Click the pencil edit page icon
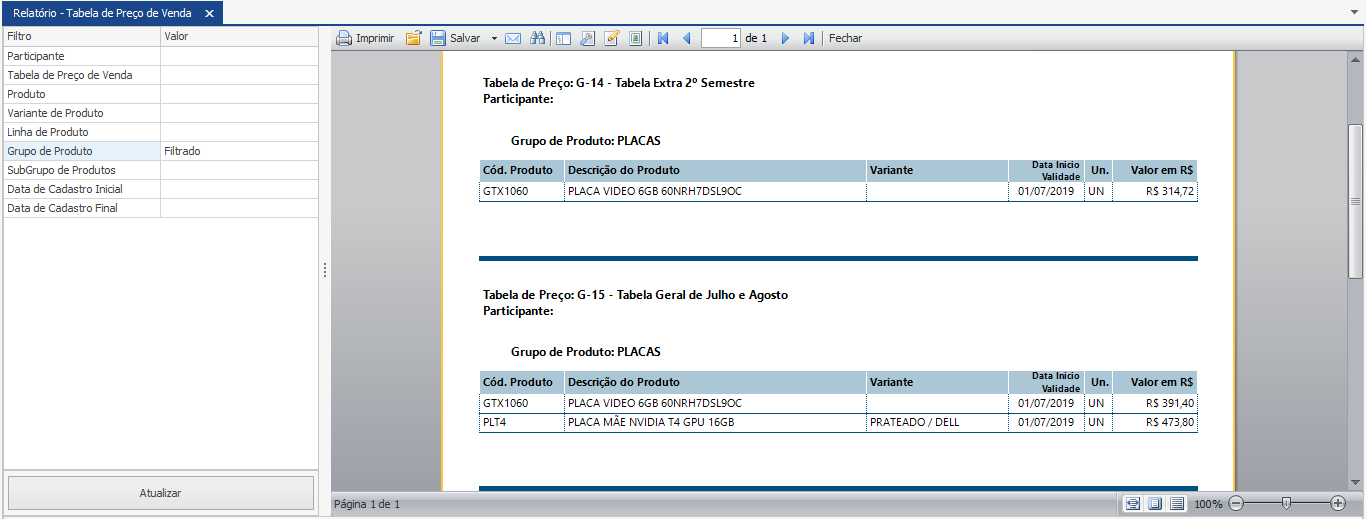Viewport: 1366px width, 519px height. pos(611,38)
